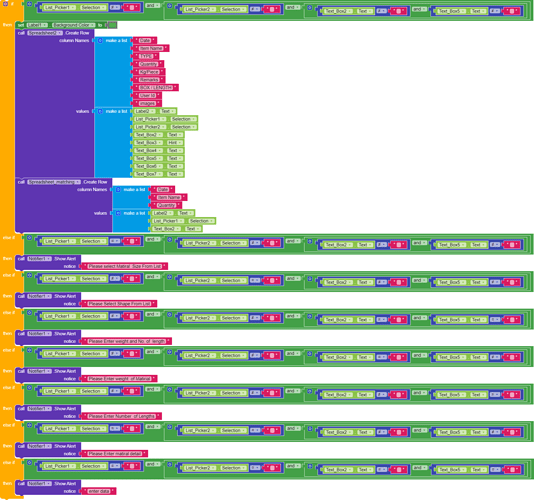Open the first 'and' operator dropdown in the top if row

coord(153,6)
